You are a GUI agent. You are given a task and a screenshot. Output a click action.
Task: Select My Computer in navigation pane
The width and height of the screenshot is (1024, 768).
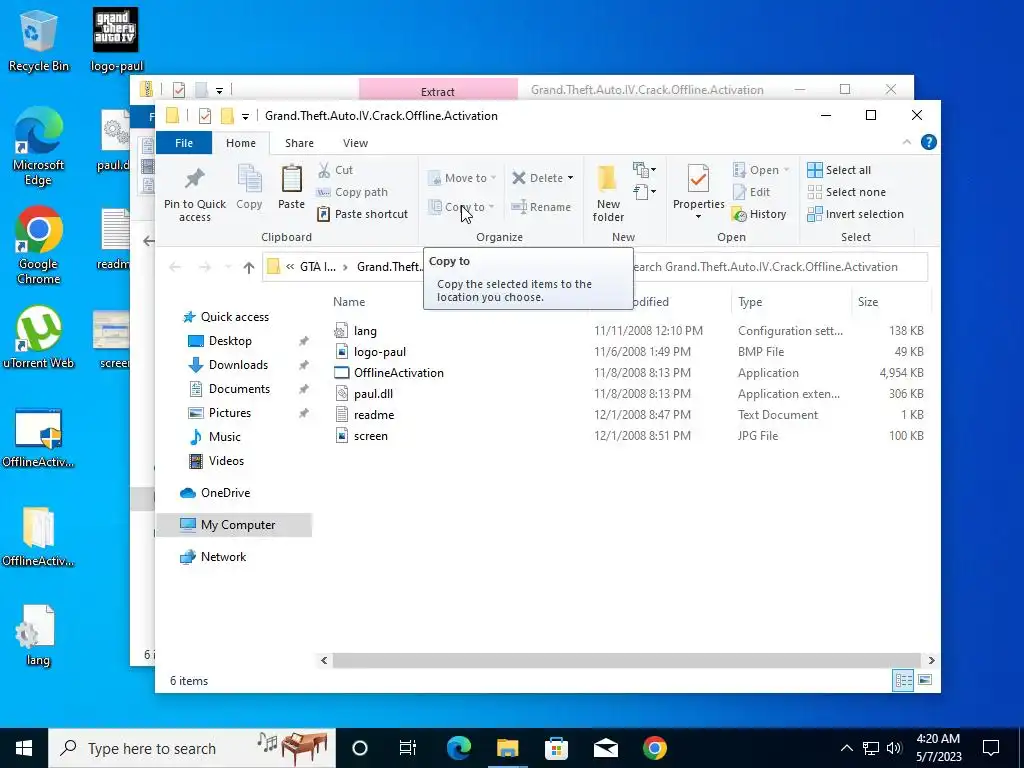pyautogui.click(x=234, y=525)
